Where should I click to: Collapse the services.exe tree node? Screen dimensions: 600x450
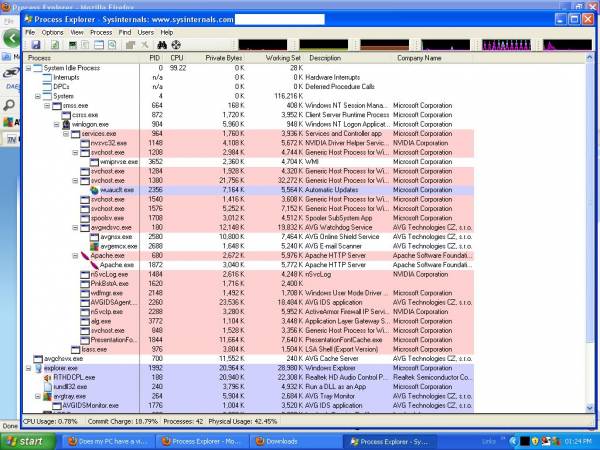(x=66, y=134)
